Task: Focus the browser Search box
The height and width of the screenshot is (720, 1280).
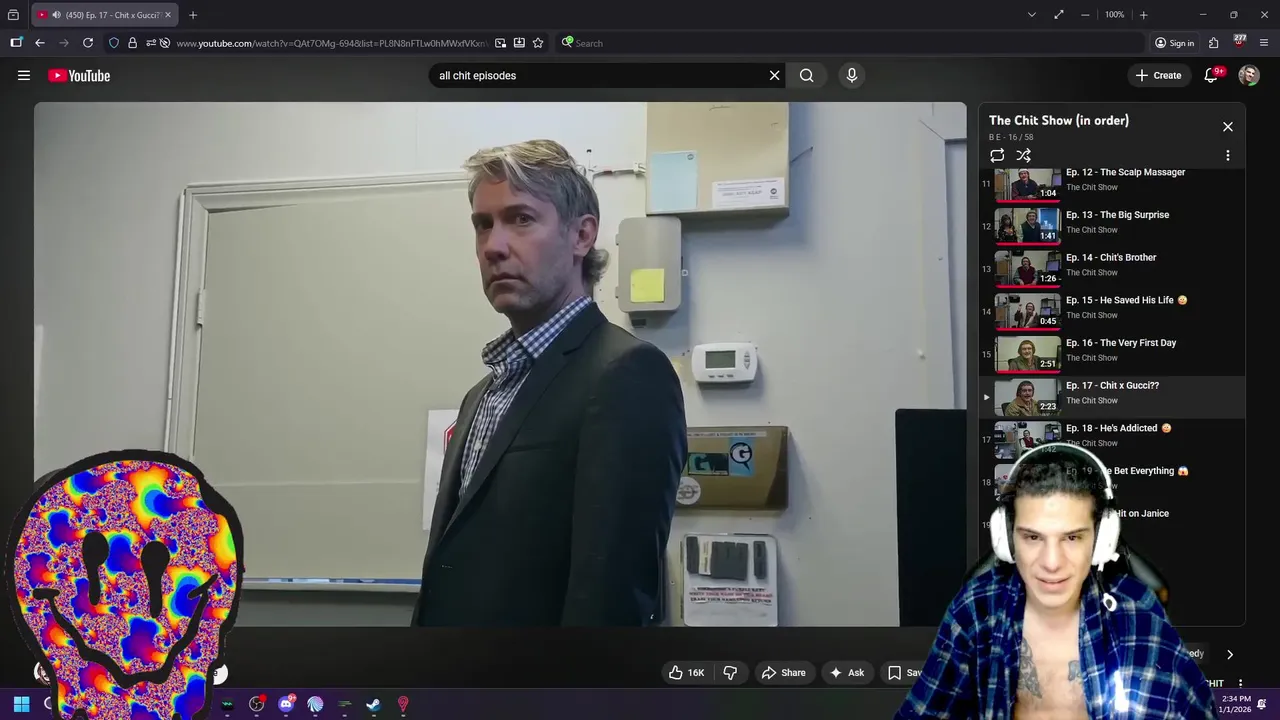Action: pos(850,43)
